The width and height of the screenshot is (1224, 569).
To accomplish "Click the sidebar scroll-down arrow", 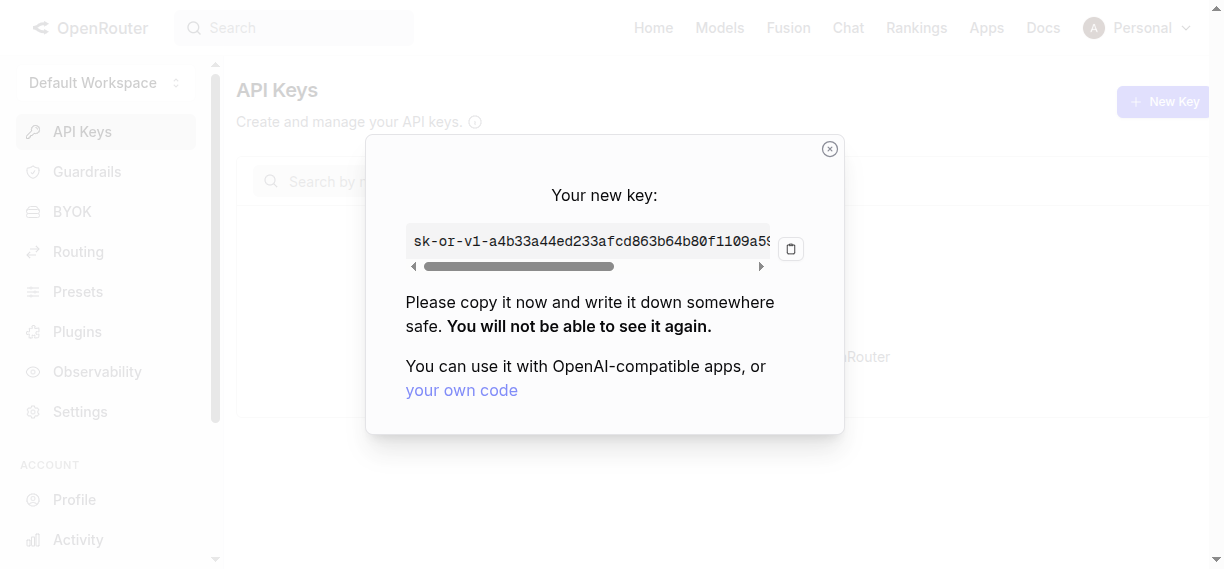I will click(215, 560).
